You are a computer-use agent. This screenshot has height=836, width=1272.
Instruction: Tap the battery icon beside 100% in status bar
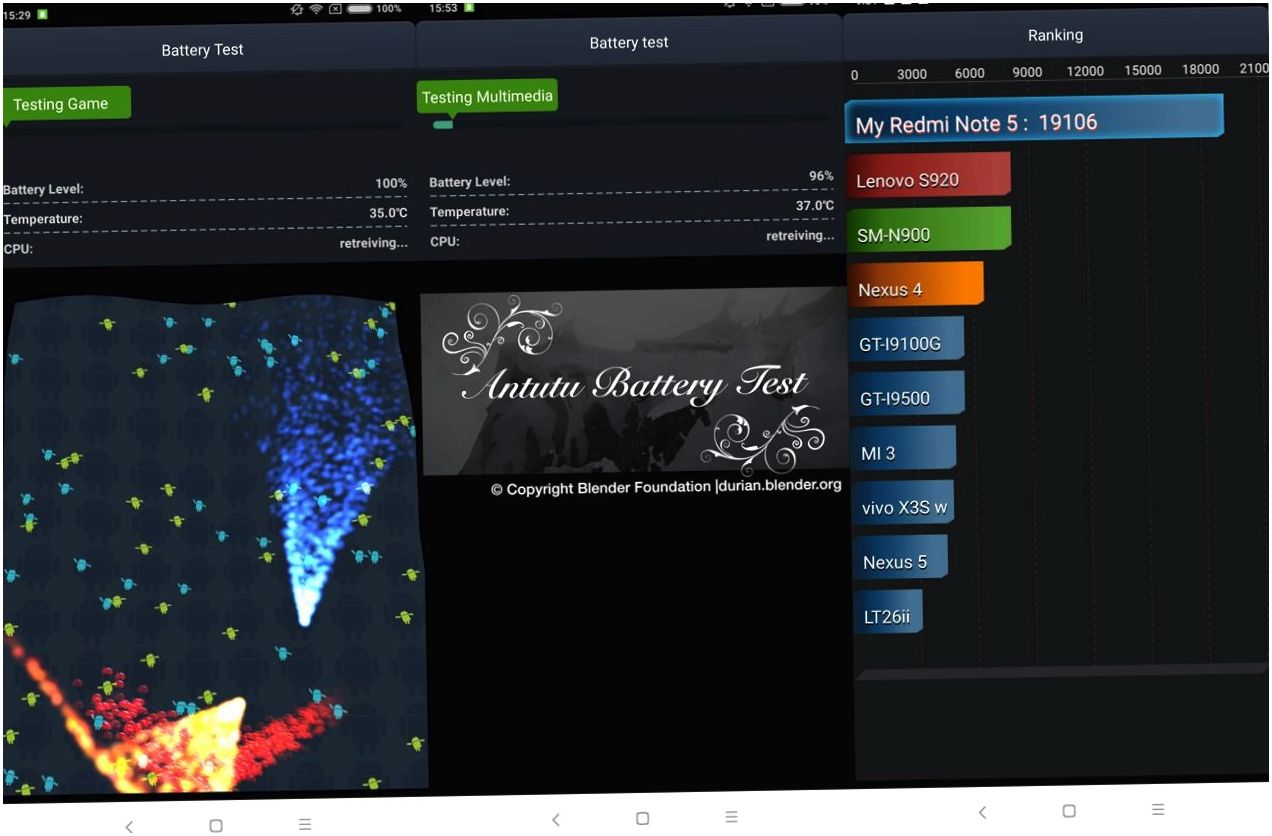(x=359, y=9)
